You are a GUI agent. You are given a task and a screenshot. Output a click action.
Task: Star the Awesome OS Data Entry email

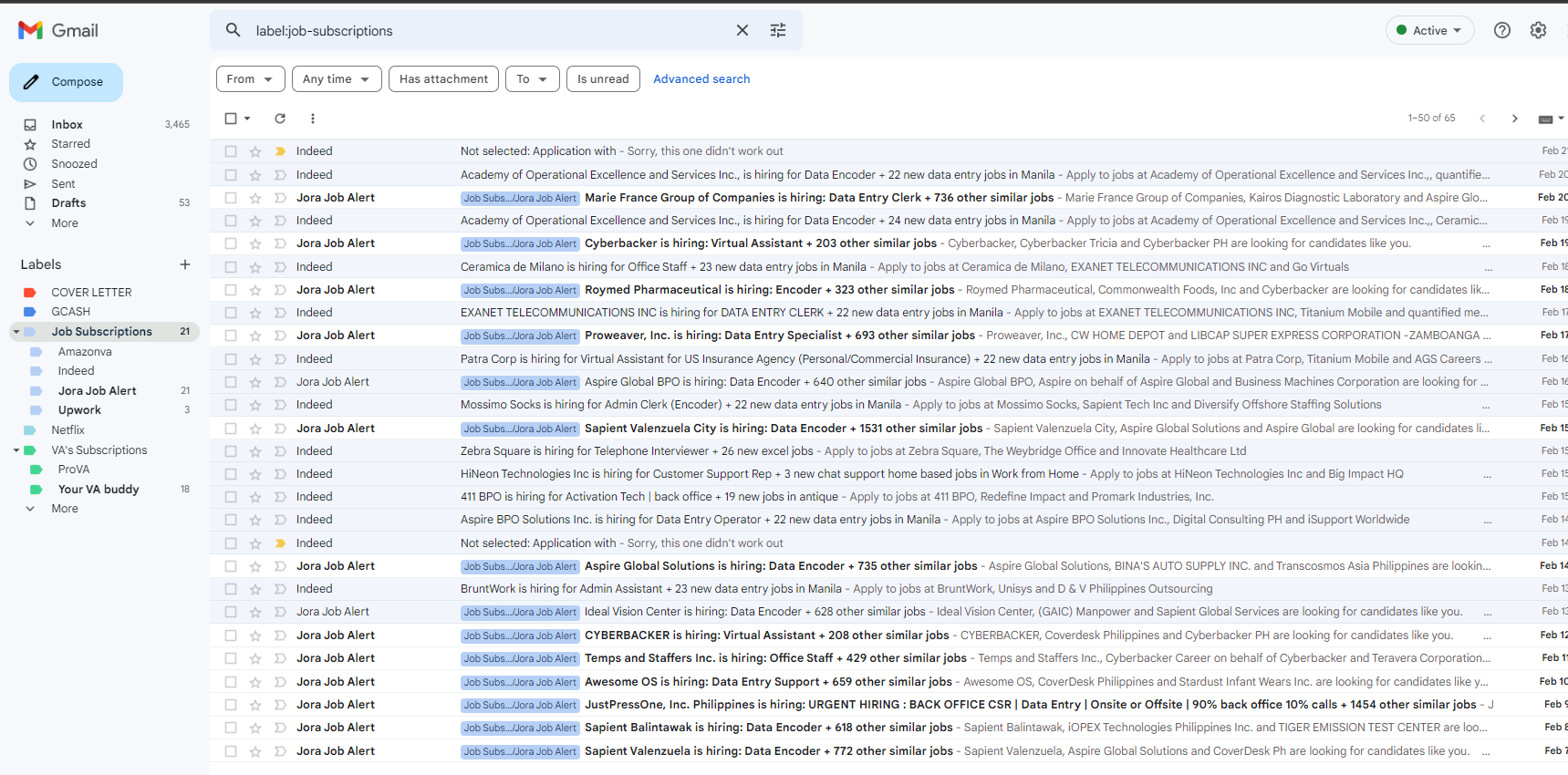pos(255,682)
